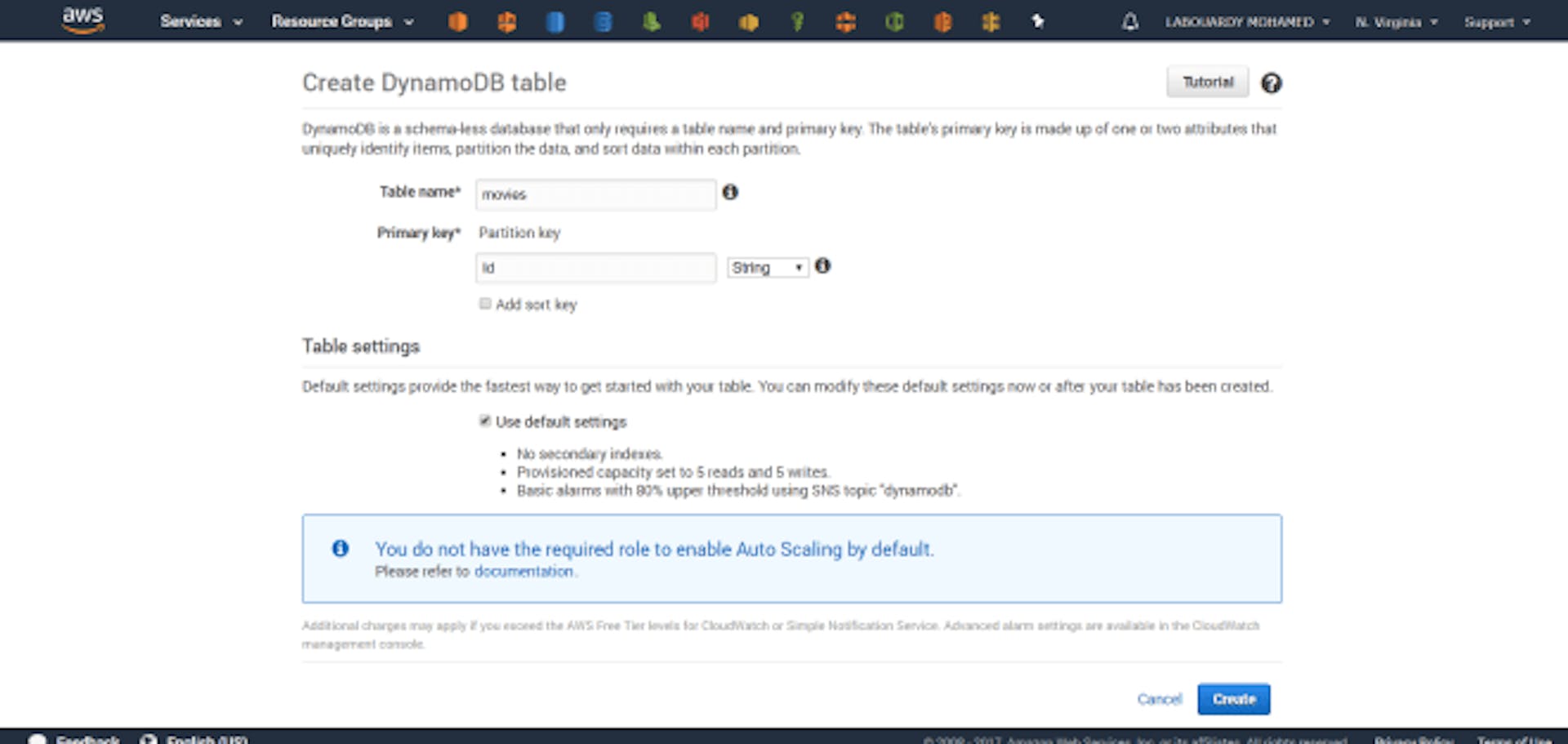
Task: Click the blue info icon in Auto Scaling notice
Action: [x=341, y=549]
